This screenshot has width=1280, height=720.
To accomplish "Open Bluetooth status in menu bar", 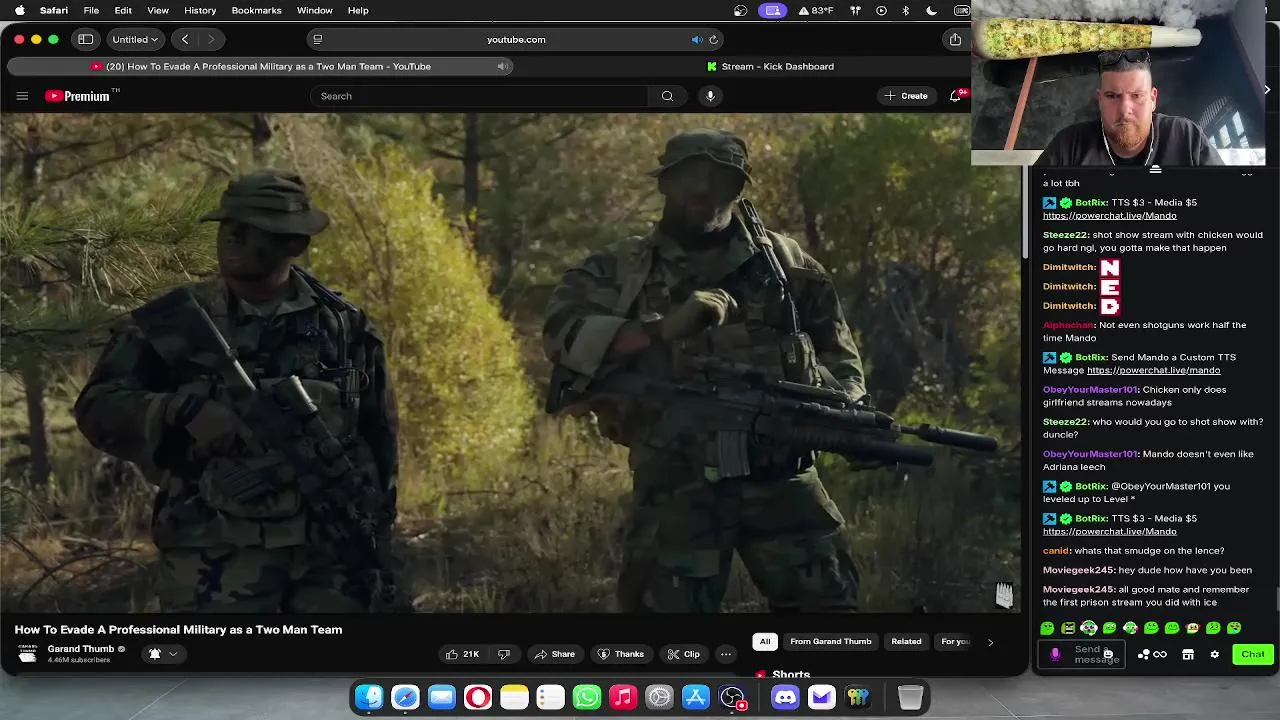I will tap(906, 10).
